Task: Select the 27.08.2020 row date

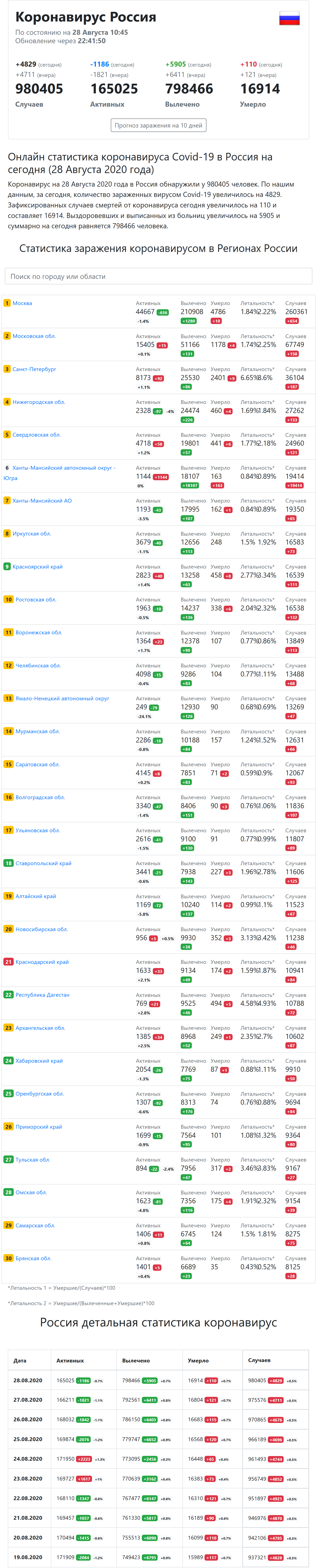Action: (x=28, y=1400)
